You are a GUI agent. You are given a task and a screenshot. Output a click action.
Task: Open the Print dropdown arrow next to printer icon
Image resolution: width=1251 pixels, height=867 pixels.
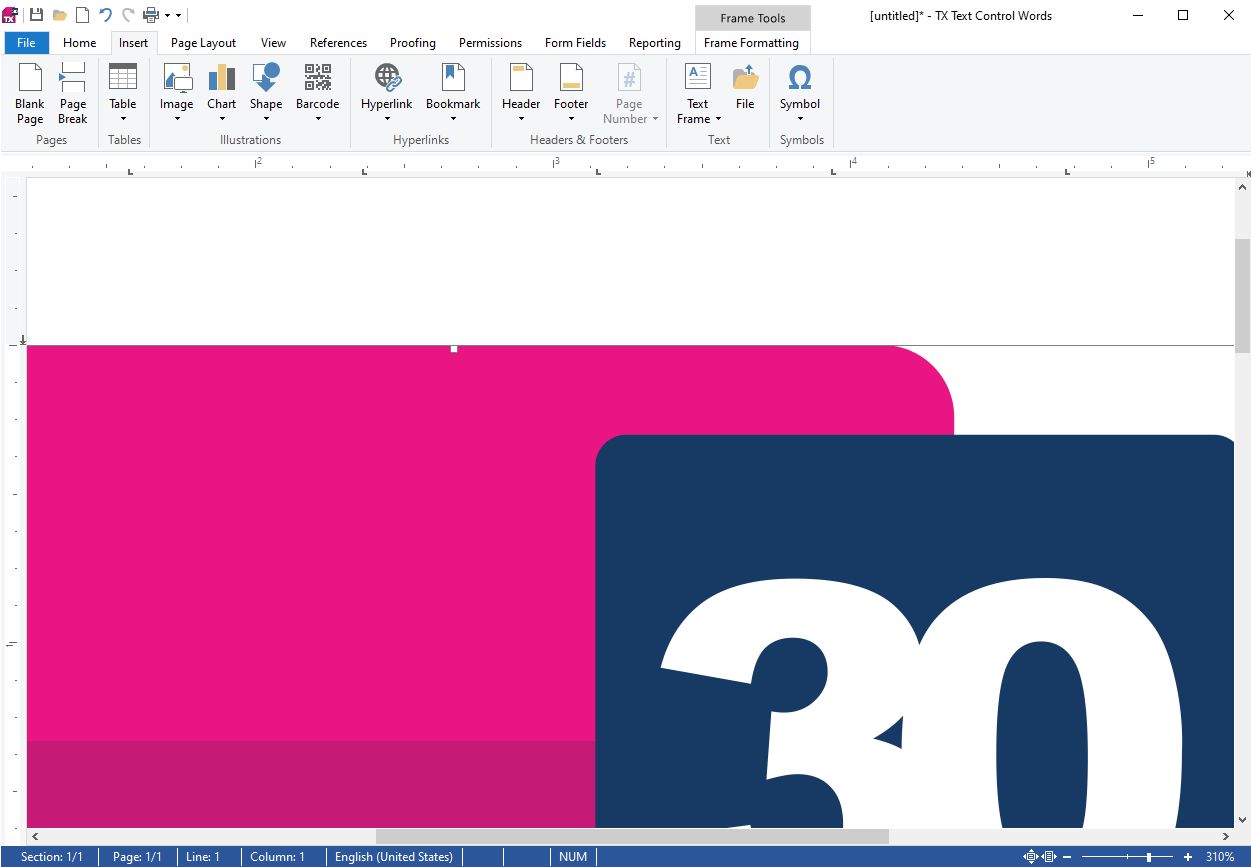[167, 16]
